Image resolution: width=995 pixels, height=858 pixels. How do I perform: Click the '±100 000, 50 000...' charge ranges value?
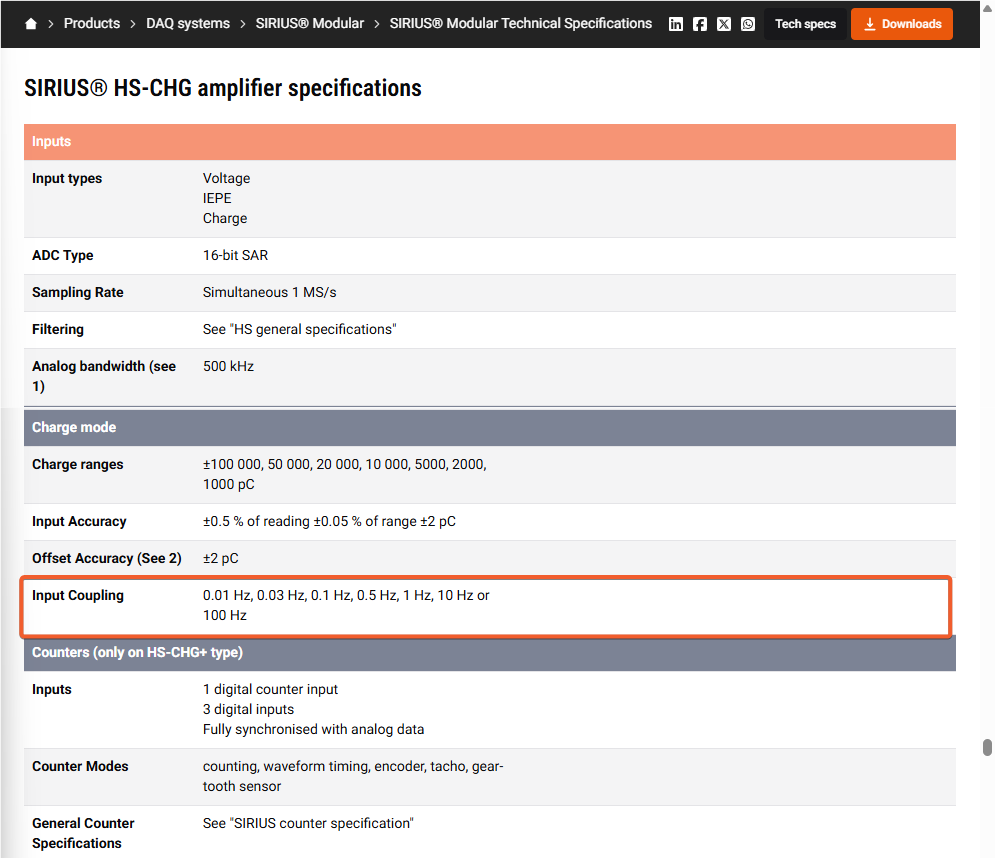coord(345,474)
